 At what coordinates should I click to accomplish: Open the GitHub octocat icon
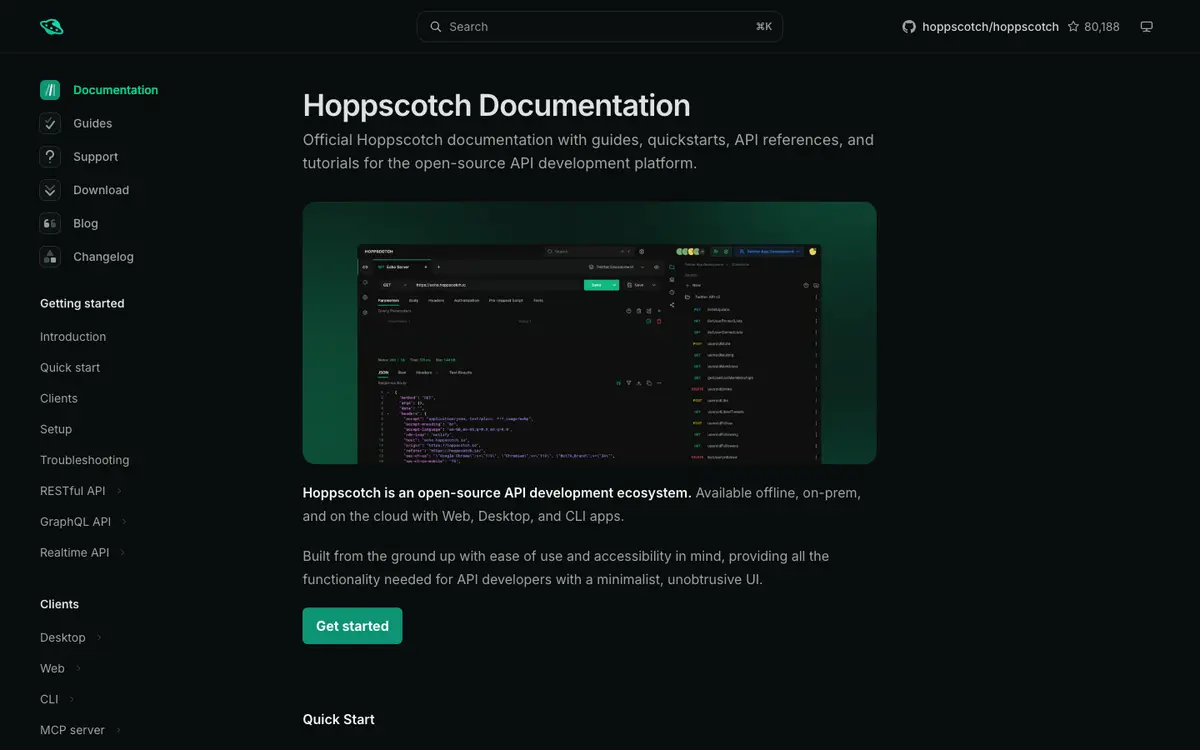click(x=909, y=27)
